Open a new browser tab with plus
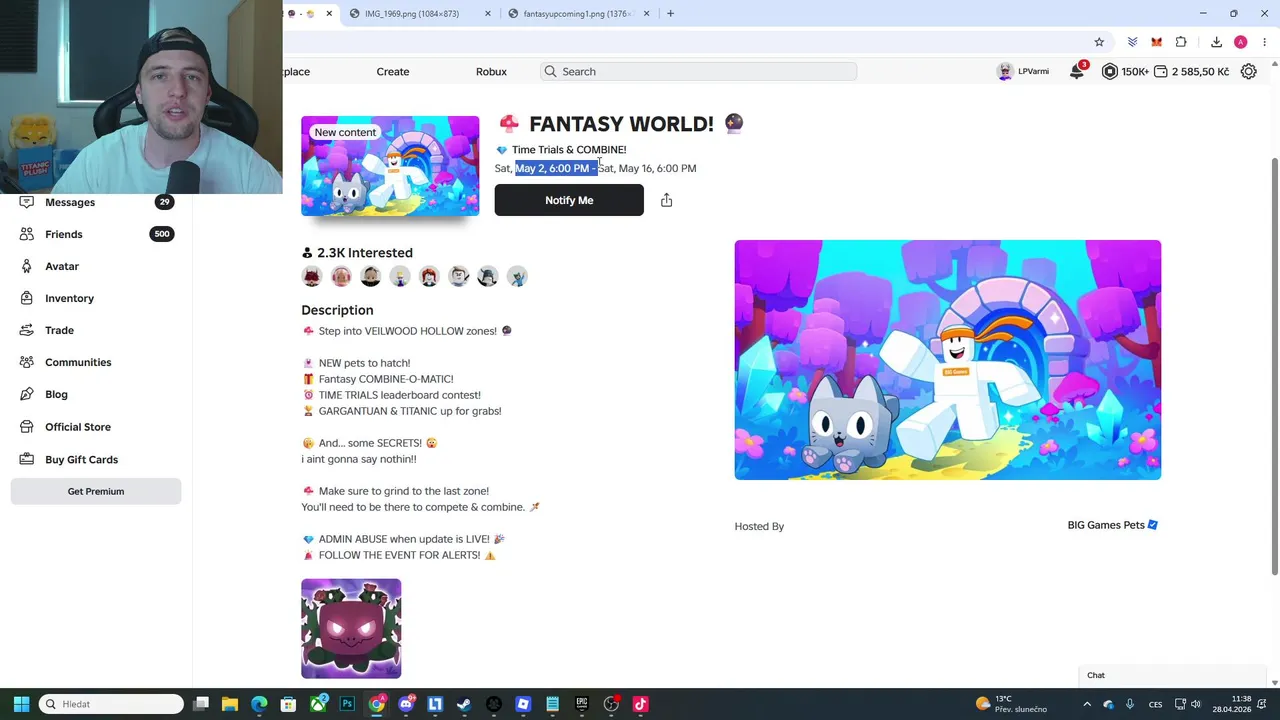Image resolution: width=1280 pixels, height=720 pixels. tap(670, 13)
